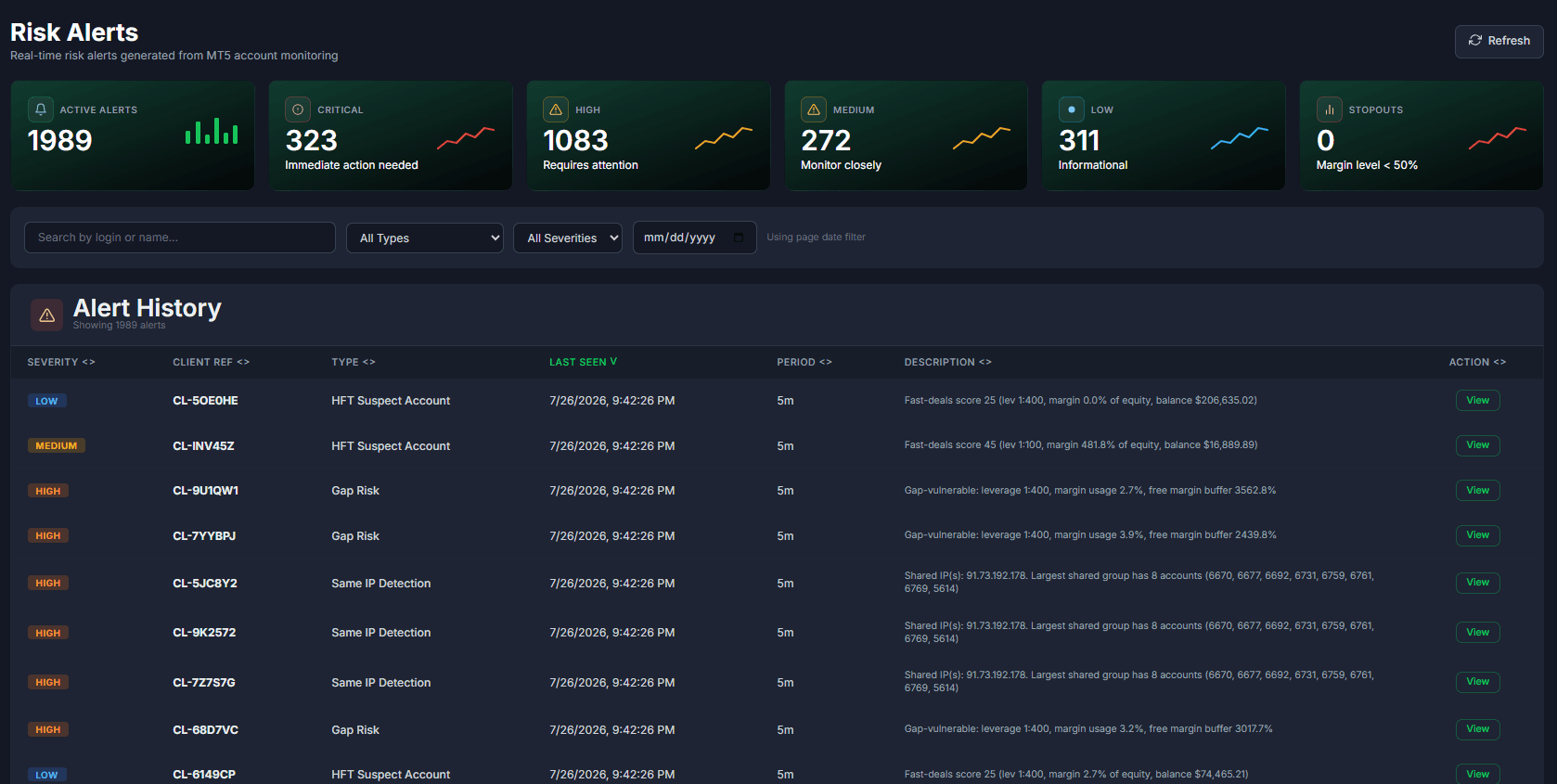The height and width of the screenshot is (784, 1557).
Task: Click the red trend line on Stopouts card
Action: coord(1498,137)
